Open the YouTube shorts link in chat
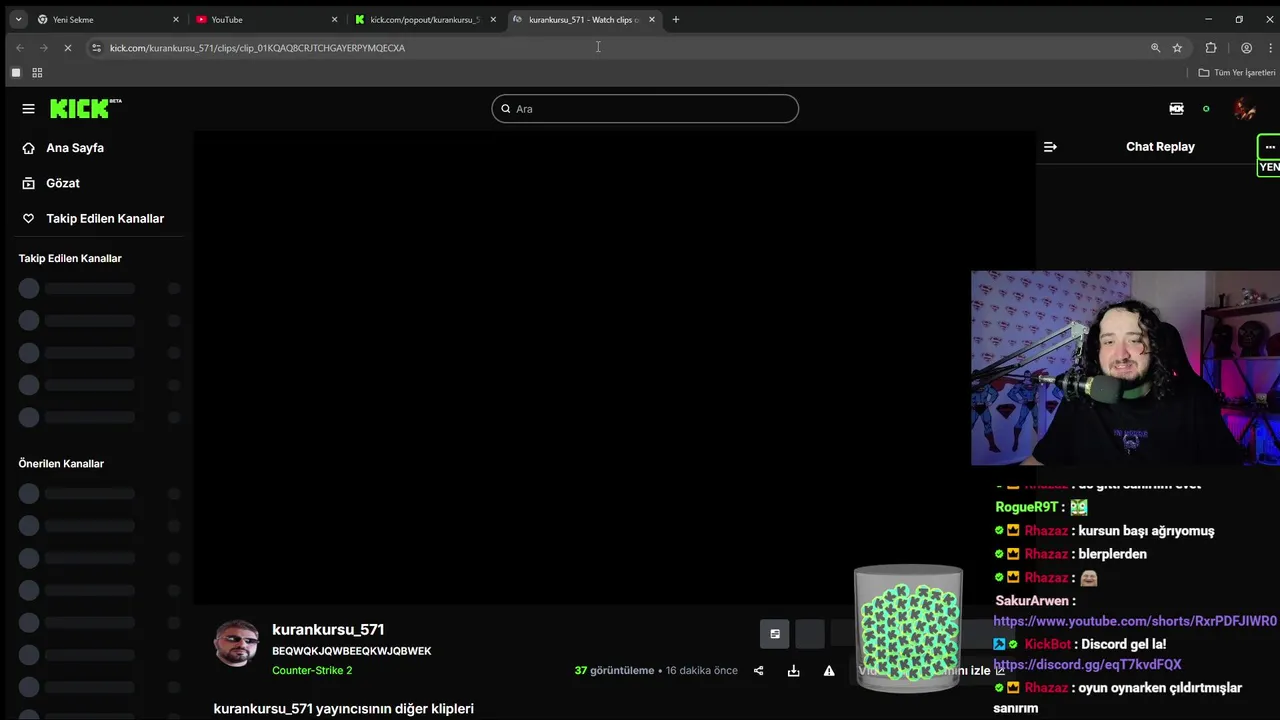1280x720 pixels. (1135, 621)
